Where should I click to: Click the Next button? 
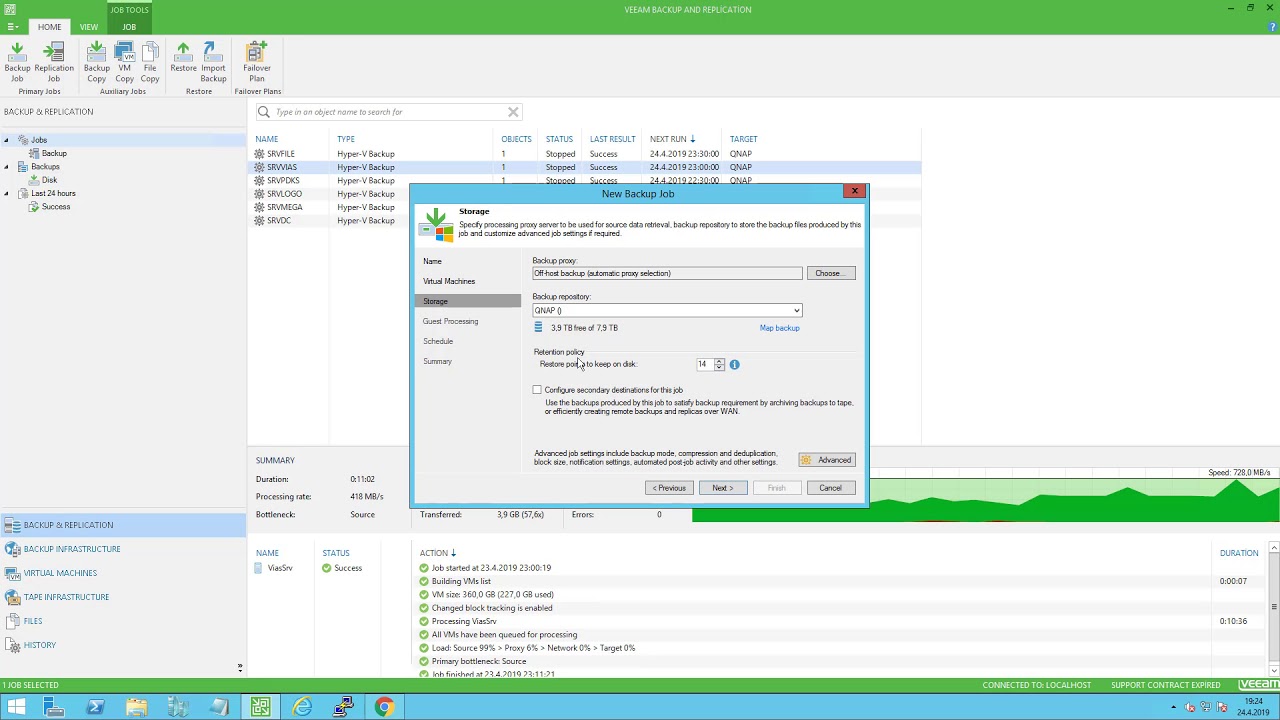click(723, 488)
